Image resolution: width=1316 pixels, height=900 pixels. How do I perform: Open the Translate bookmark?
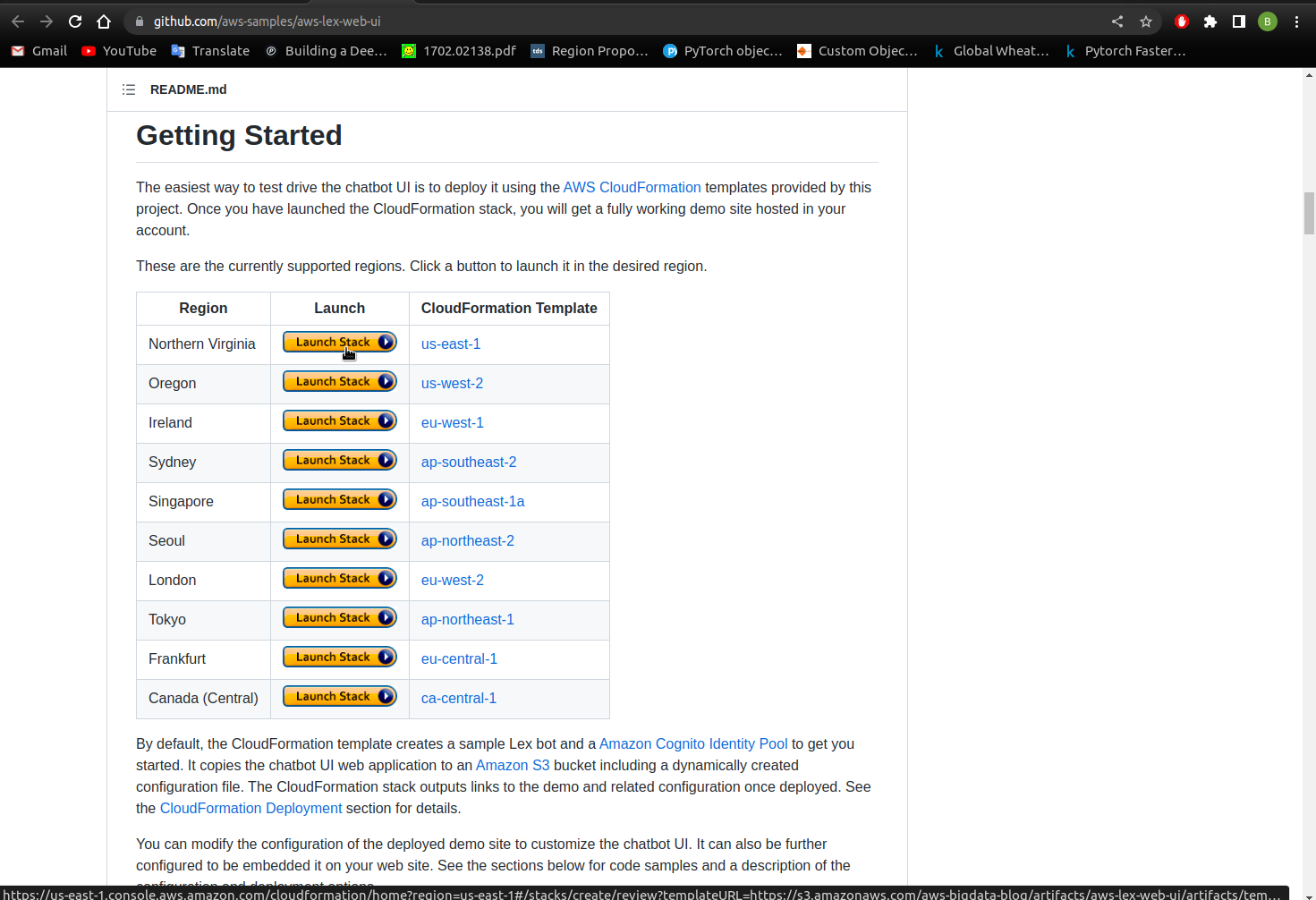tap(210, 51)
